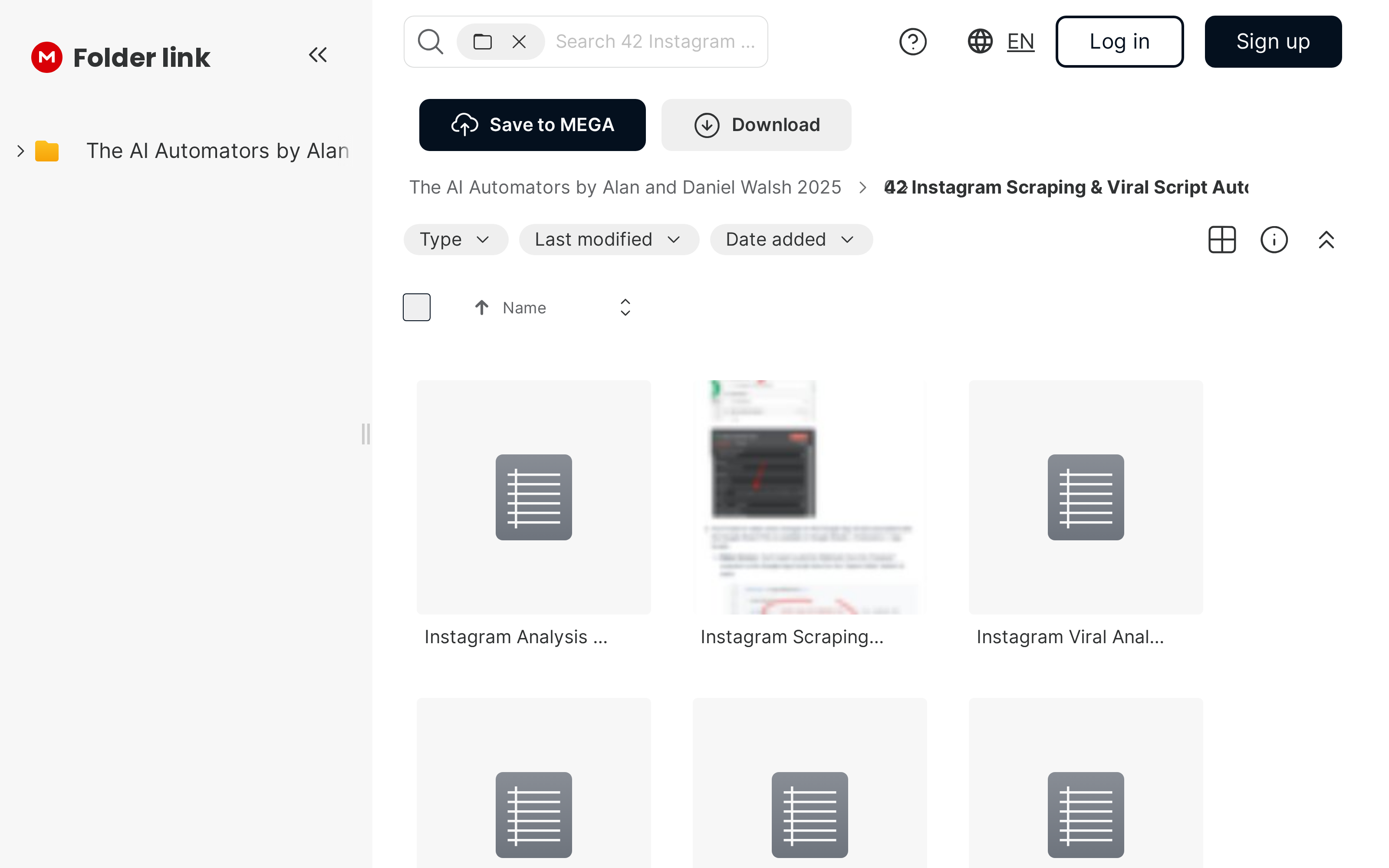This screenshot has height=868, width=1389.
Task: Open the Instagram Viral Anal... file thumbnail
Action: [x=1086, y=497]
